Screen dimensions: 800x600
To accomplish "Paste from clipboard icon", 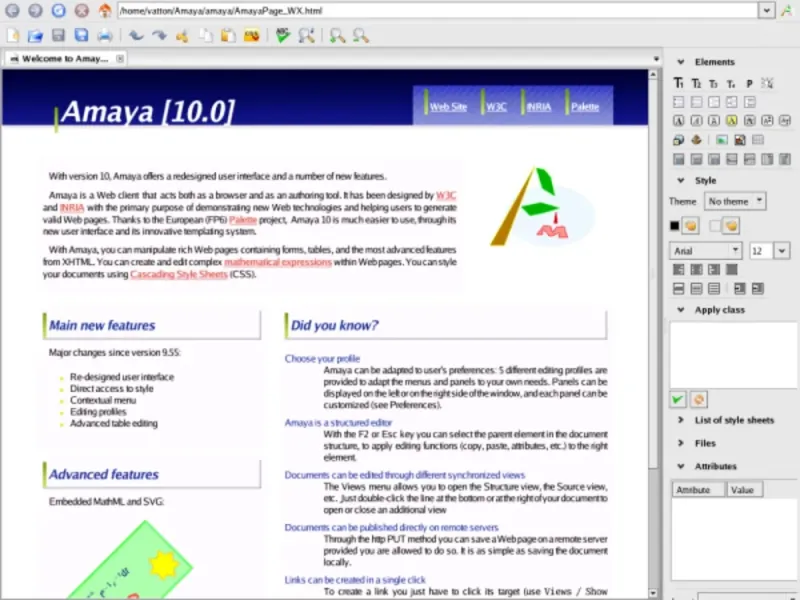I will tap(228, 36).
